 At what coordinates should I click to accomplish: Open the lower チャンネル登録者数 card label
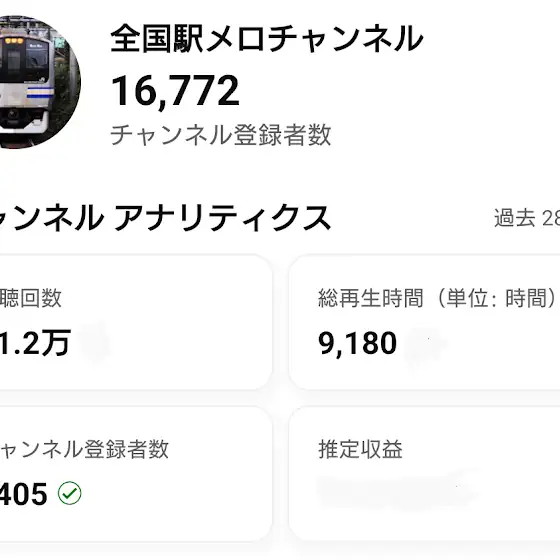coord(84,449)
